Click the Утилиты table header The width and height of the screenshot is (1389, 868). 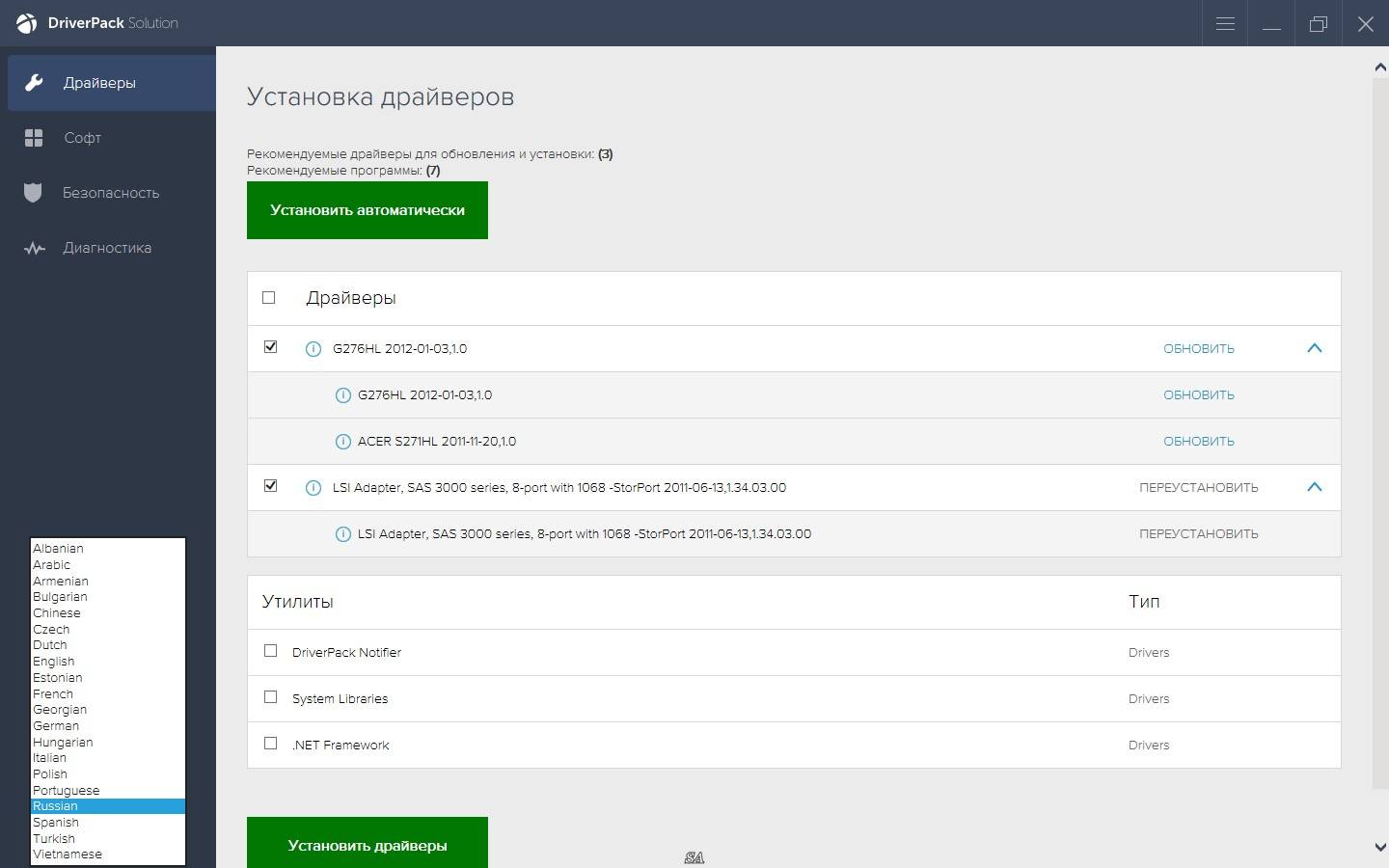click(x=297, y=602)
